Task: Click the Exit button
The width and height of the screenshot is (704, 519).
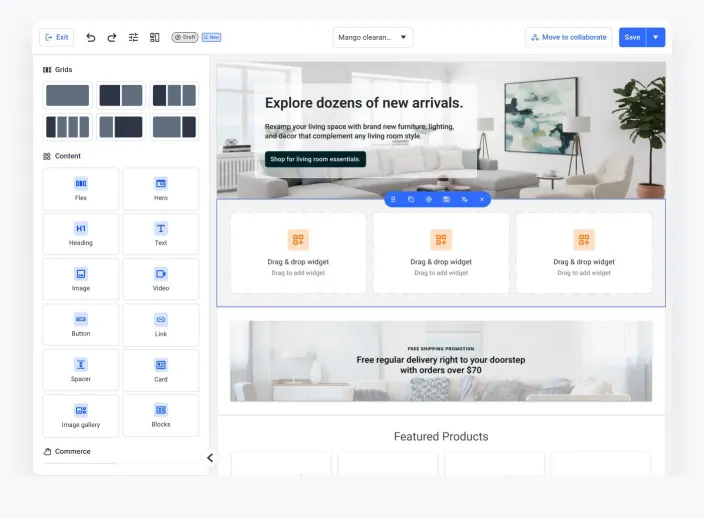Action: [57, 37]
